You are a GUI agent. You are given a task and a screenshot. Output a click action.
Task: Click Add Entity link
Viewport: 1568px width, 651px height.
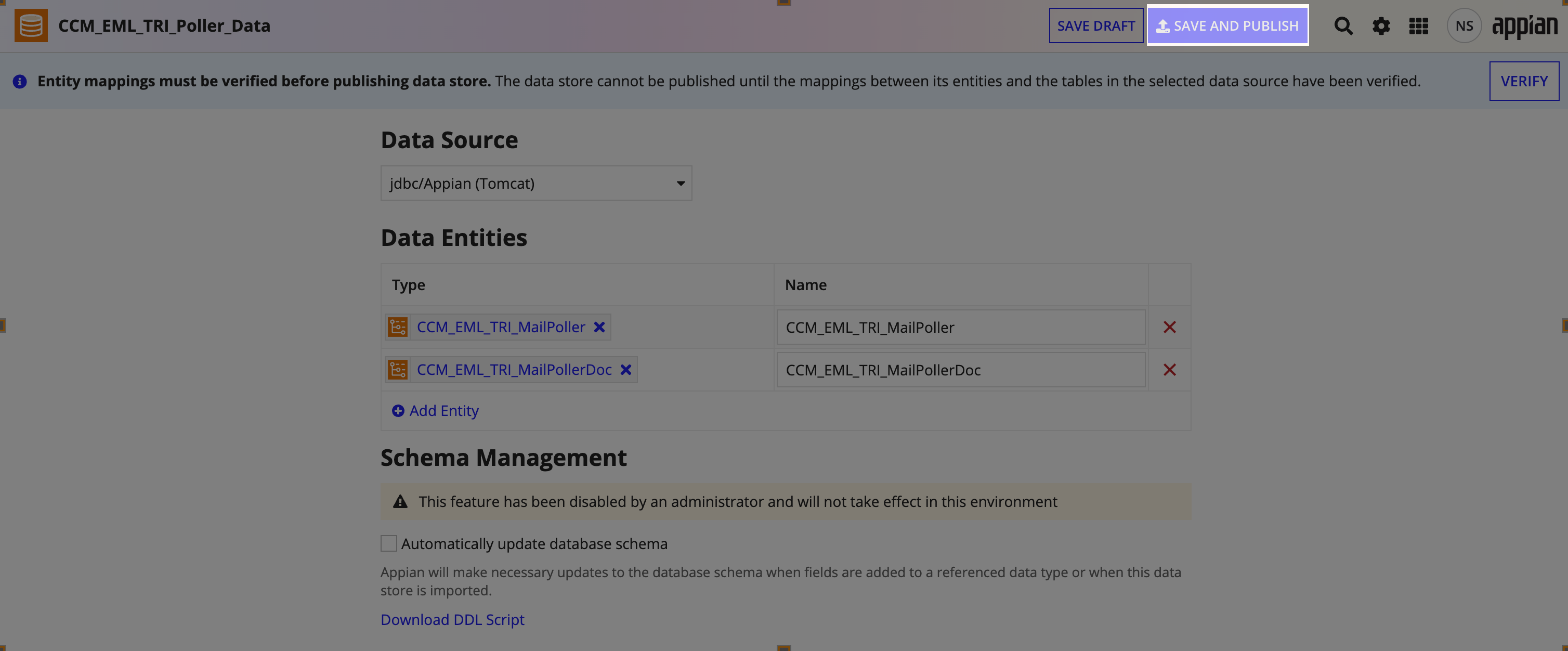(444, 410)
